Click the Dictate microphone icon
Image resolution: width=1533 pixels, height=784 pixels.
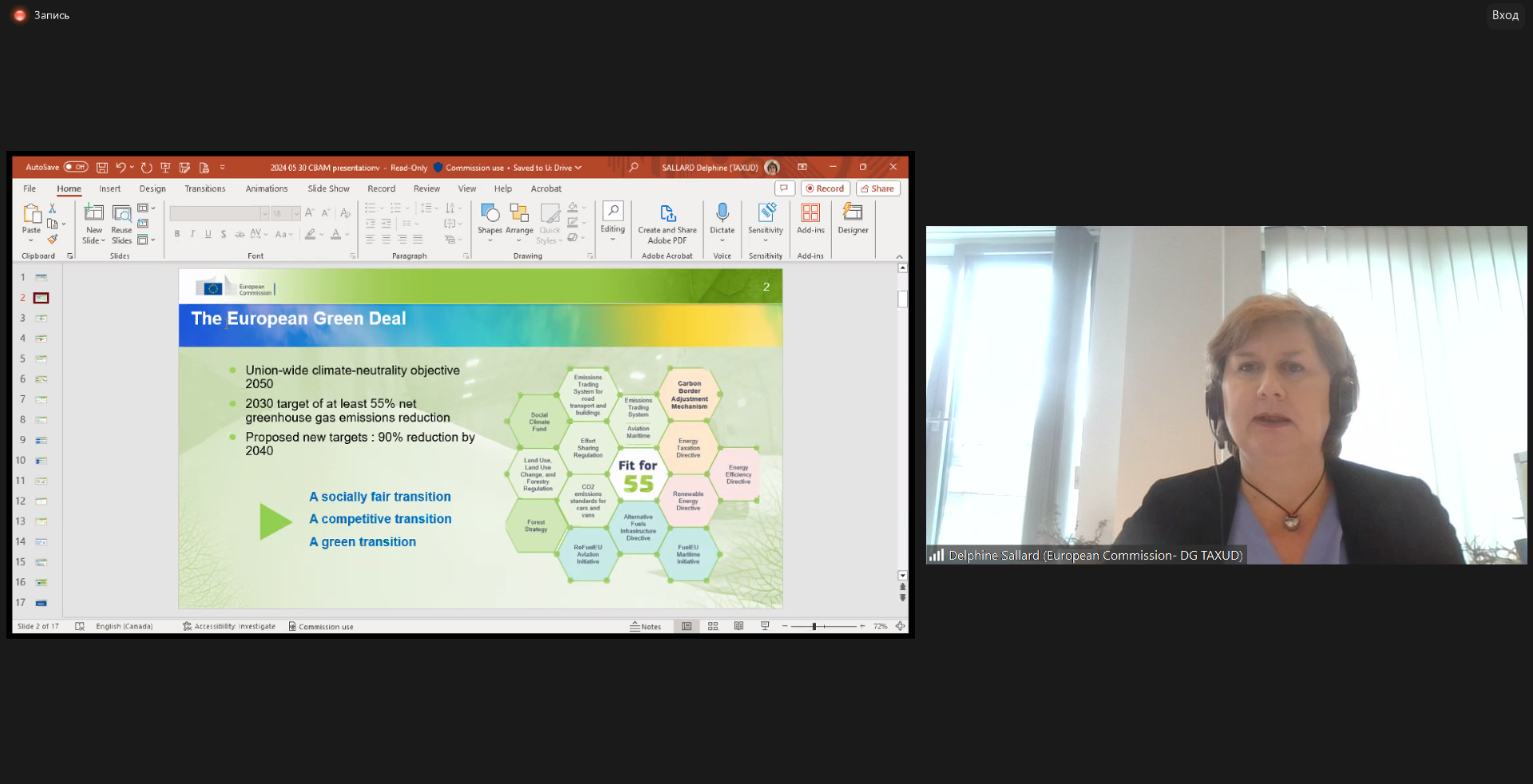pyautogui.click(x=722, y=213)
